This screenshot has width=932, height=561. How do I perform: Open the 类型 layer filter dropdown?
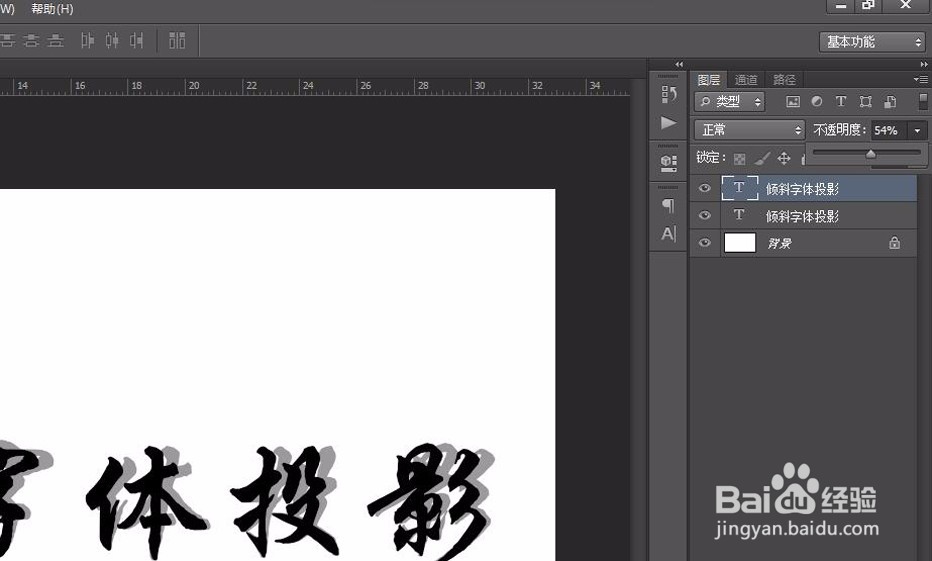click(729, 102)
